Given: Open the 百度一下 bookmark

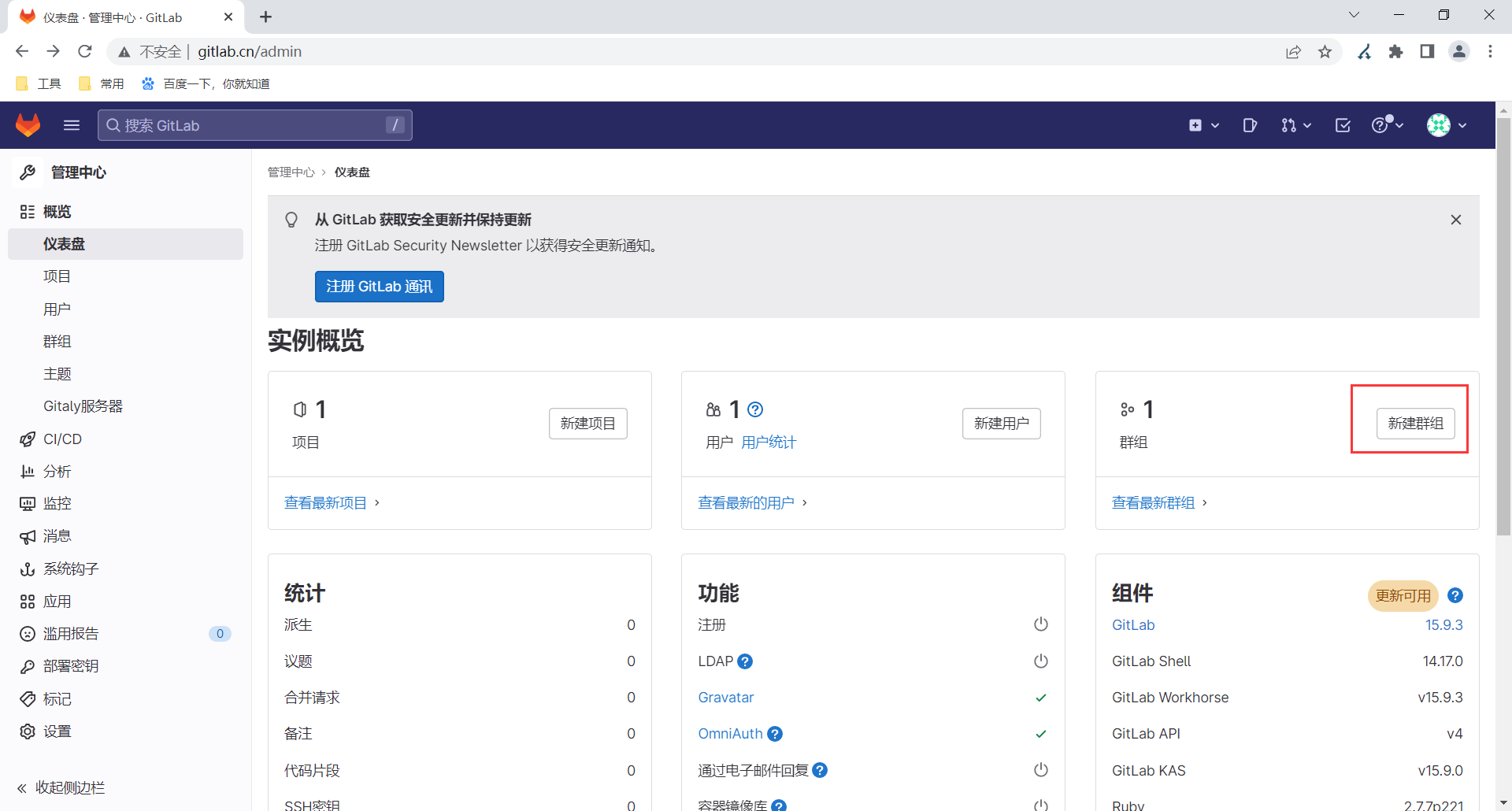Looking at the screenshot, I should tap(206, 83).
